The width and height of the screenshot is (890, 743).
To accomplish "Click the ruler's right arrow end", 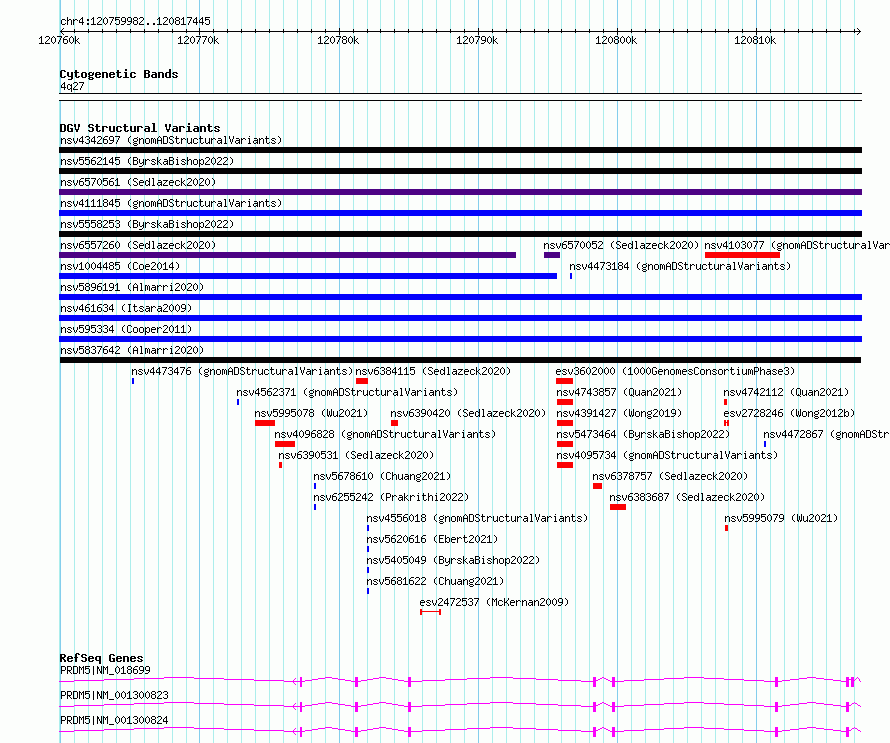I will point(858,31).
